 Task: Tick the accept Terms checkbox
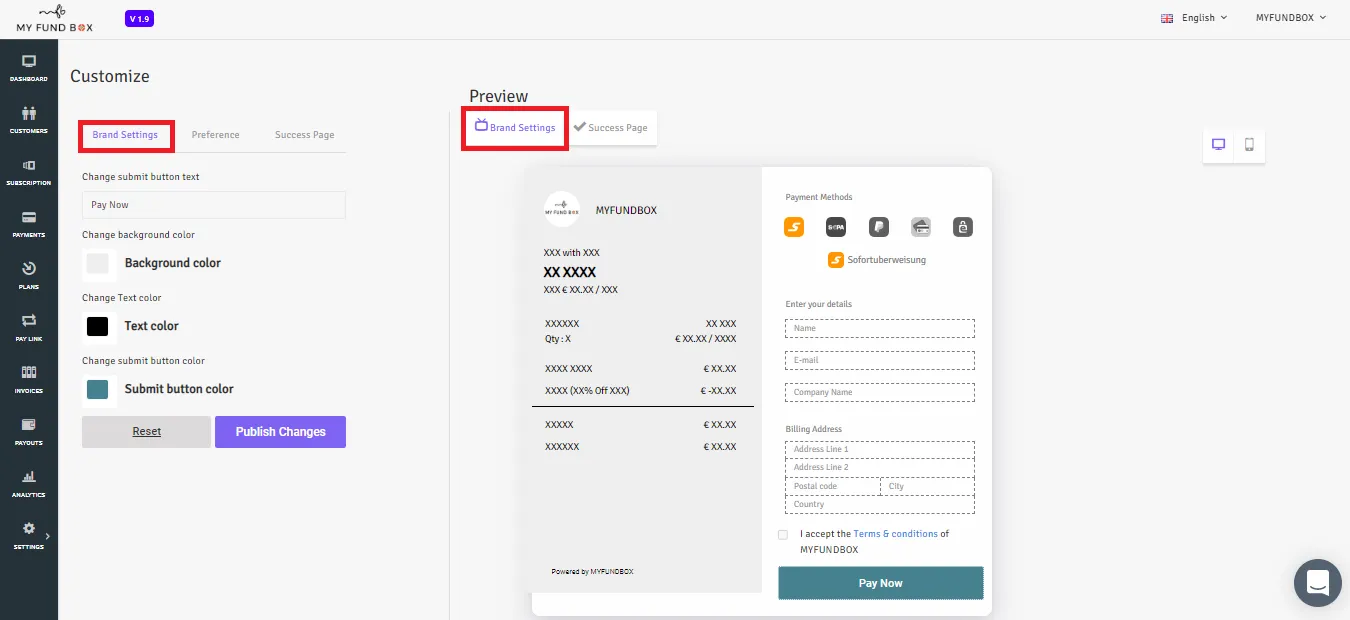[783, 535]
